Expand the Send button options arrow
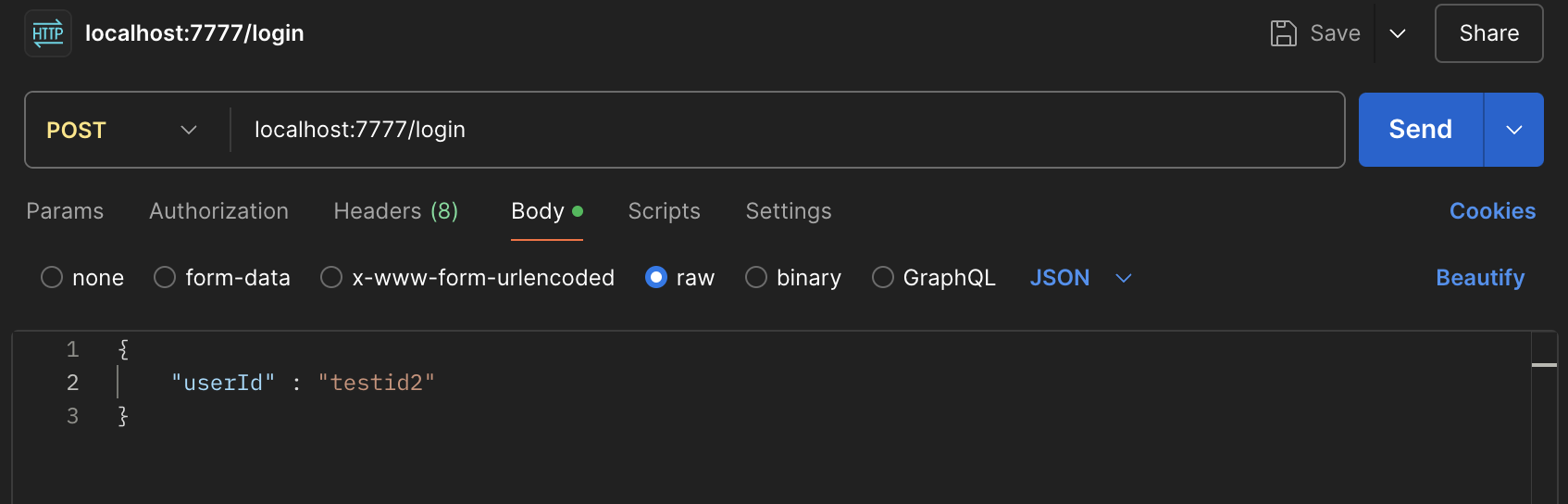 coord(1514,130)
